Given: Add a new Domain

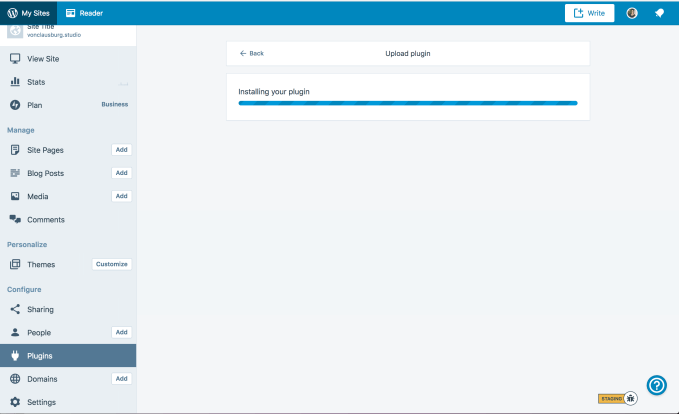Looking at the screenshot, I should pyautogui.click(x=122, y=378).
